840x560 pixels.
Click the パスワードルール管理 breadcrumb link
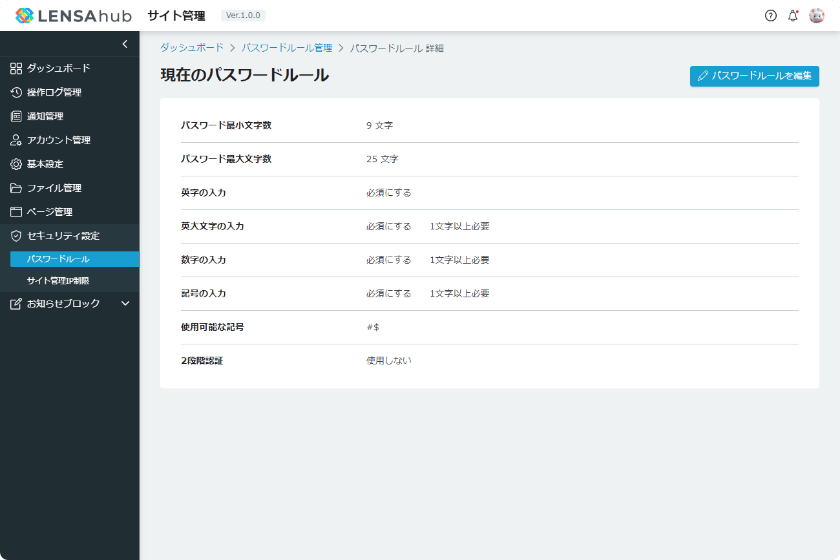[x=287, y=48]
